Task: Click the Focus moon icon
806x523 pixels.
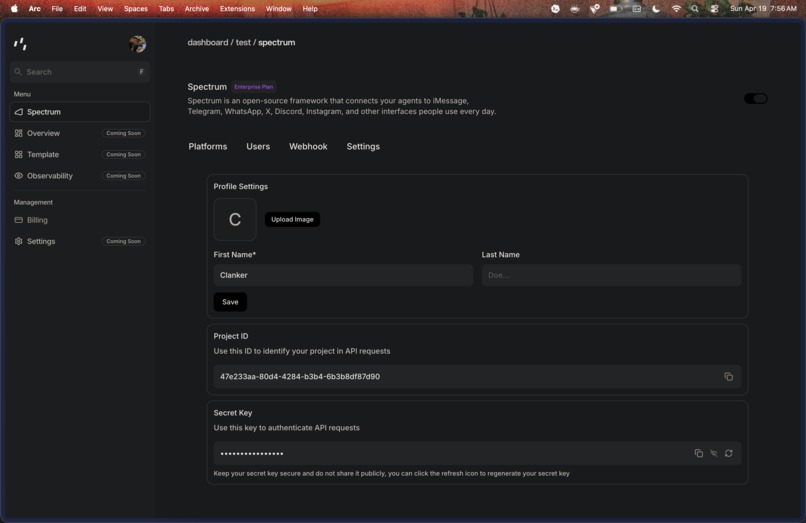Action: pyautogui.click(x=656, y=9)
